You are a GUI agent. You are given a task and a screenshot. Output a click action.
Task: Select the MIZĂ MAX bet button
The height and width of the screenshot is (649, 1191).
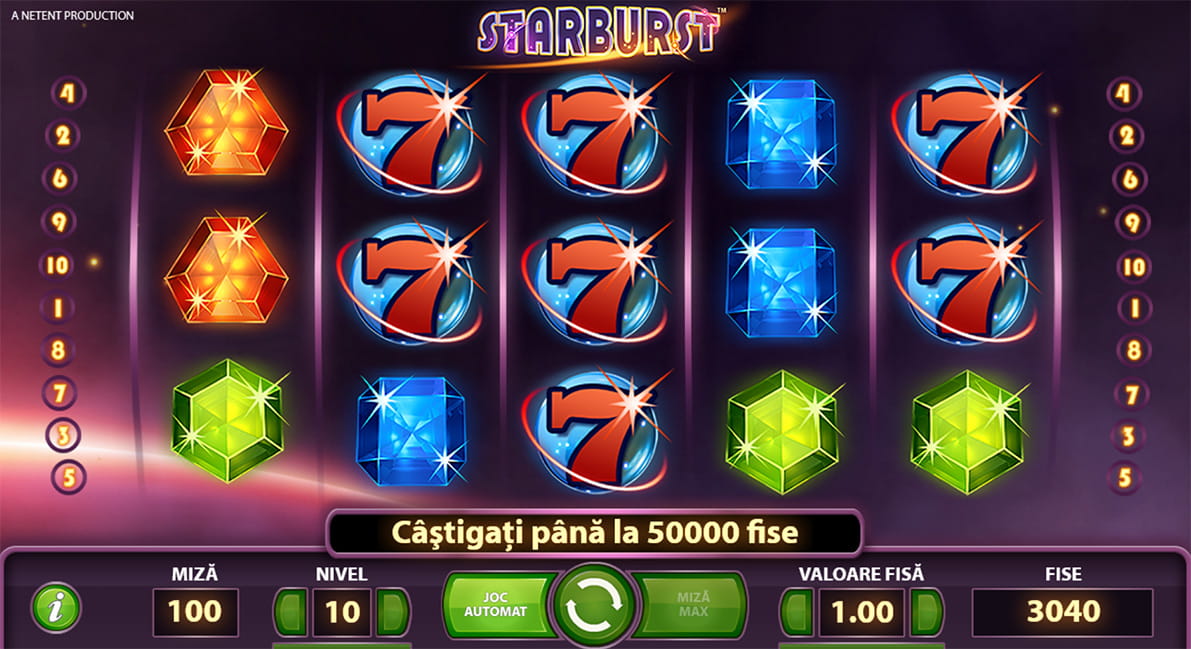[x=690, y=605]
